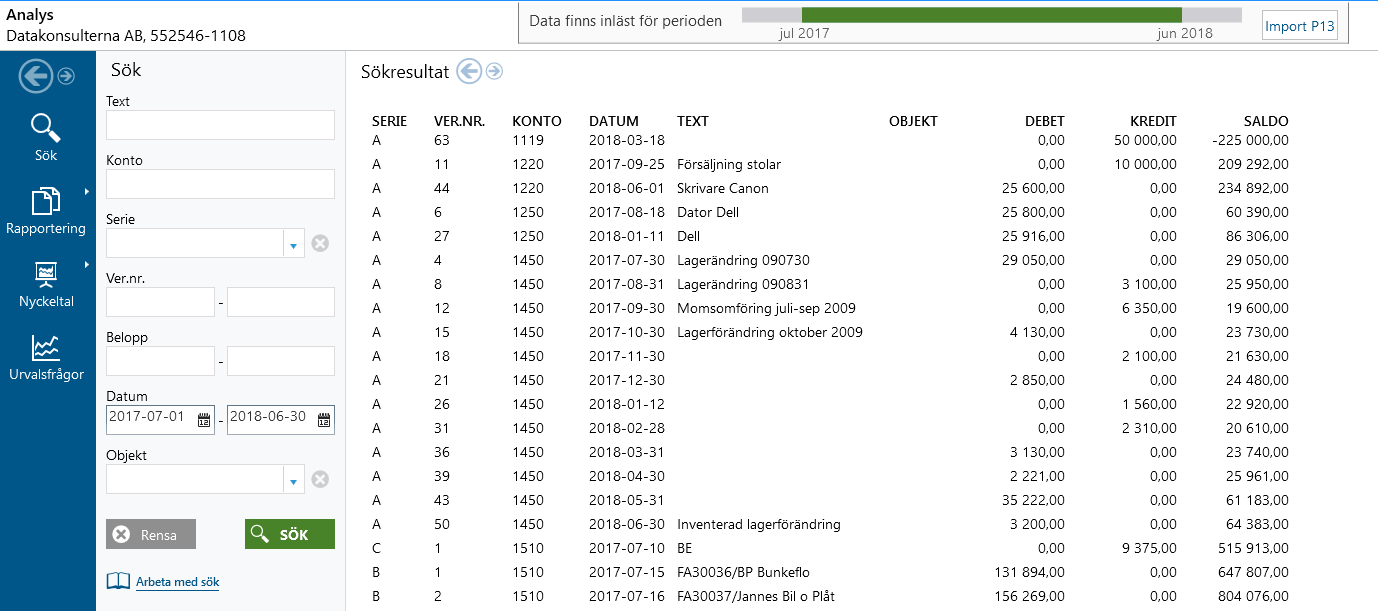This screenshot has height=611, width=1378.
Task: Expand the Serie dropdown
Action: [x=294, y=243]
